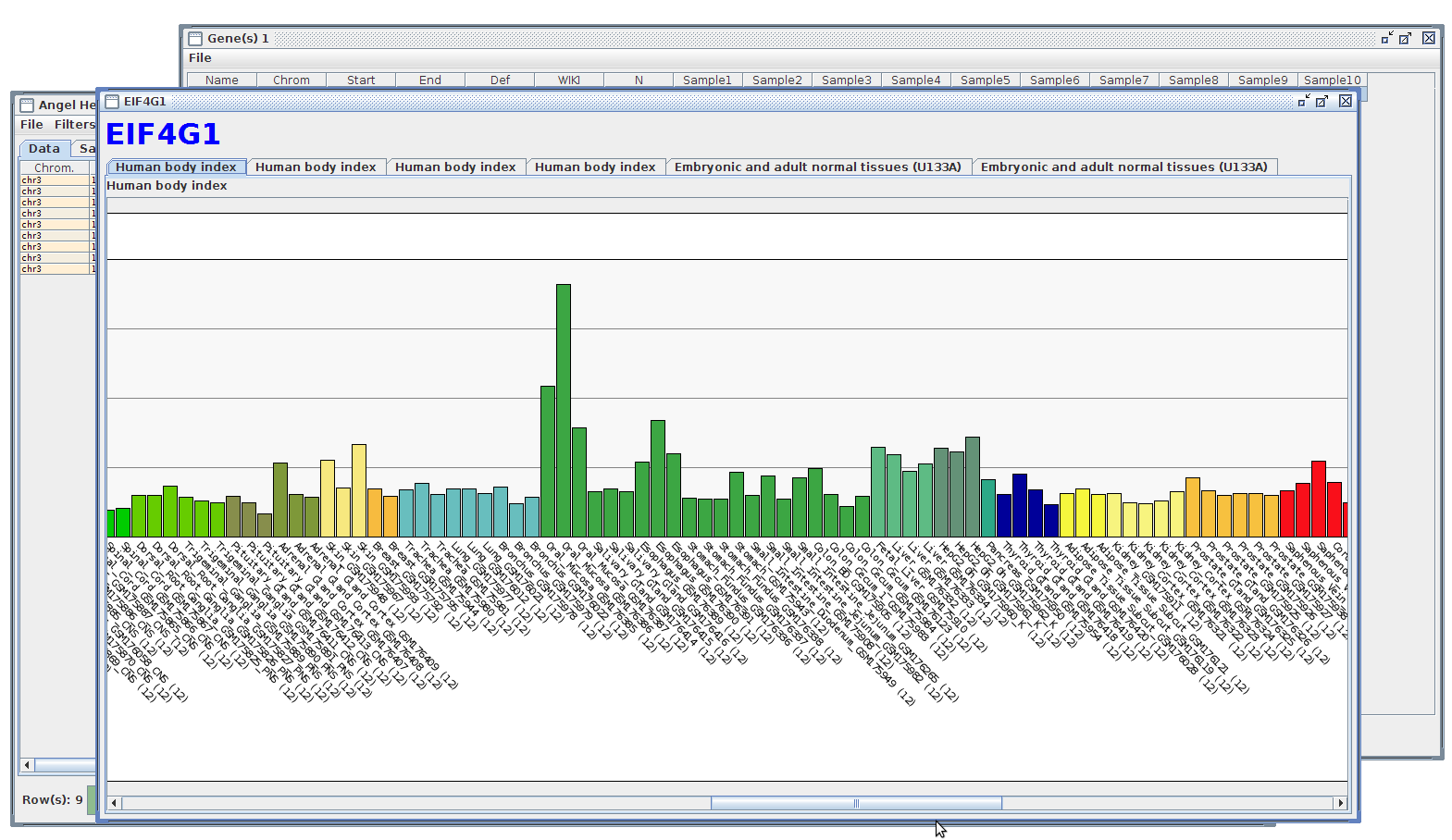The image size is (1452, 840).
Task: Maximize the Gene(s) 1 window
Action: pos(1405,39)
